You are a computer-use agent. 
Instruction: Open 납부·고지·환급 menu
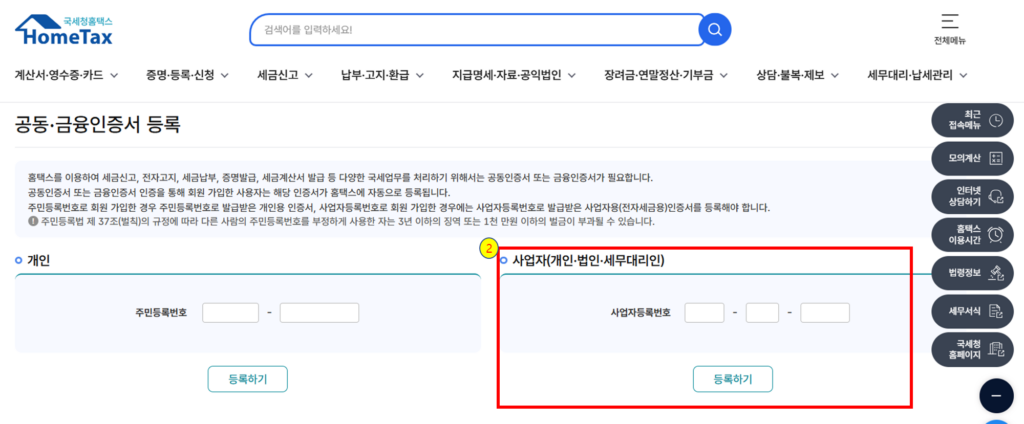pyautogui.click(x=383, y=75)
